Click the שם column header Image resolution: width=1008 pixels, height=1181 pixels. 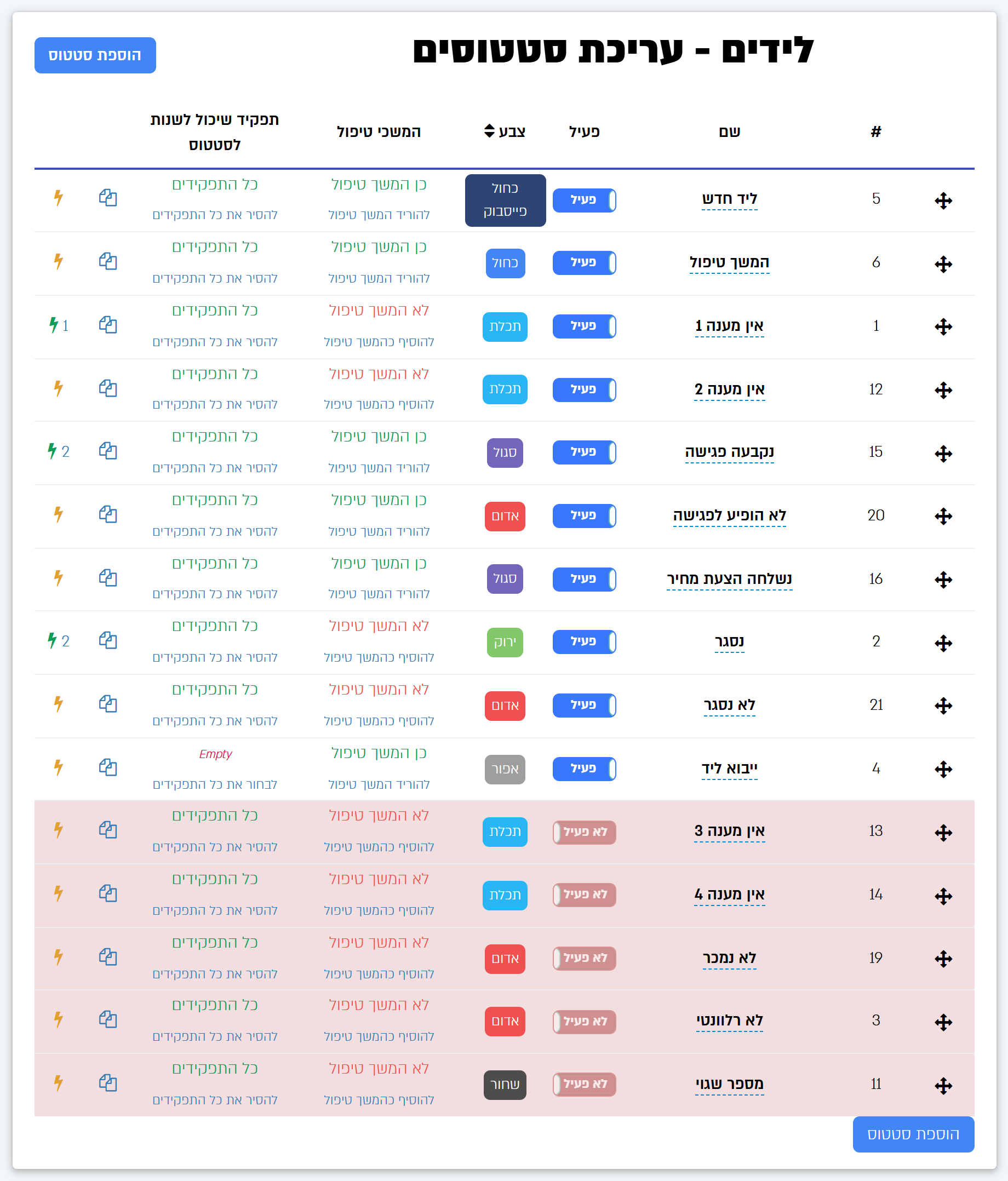(729, 131)
